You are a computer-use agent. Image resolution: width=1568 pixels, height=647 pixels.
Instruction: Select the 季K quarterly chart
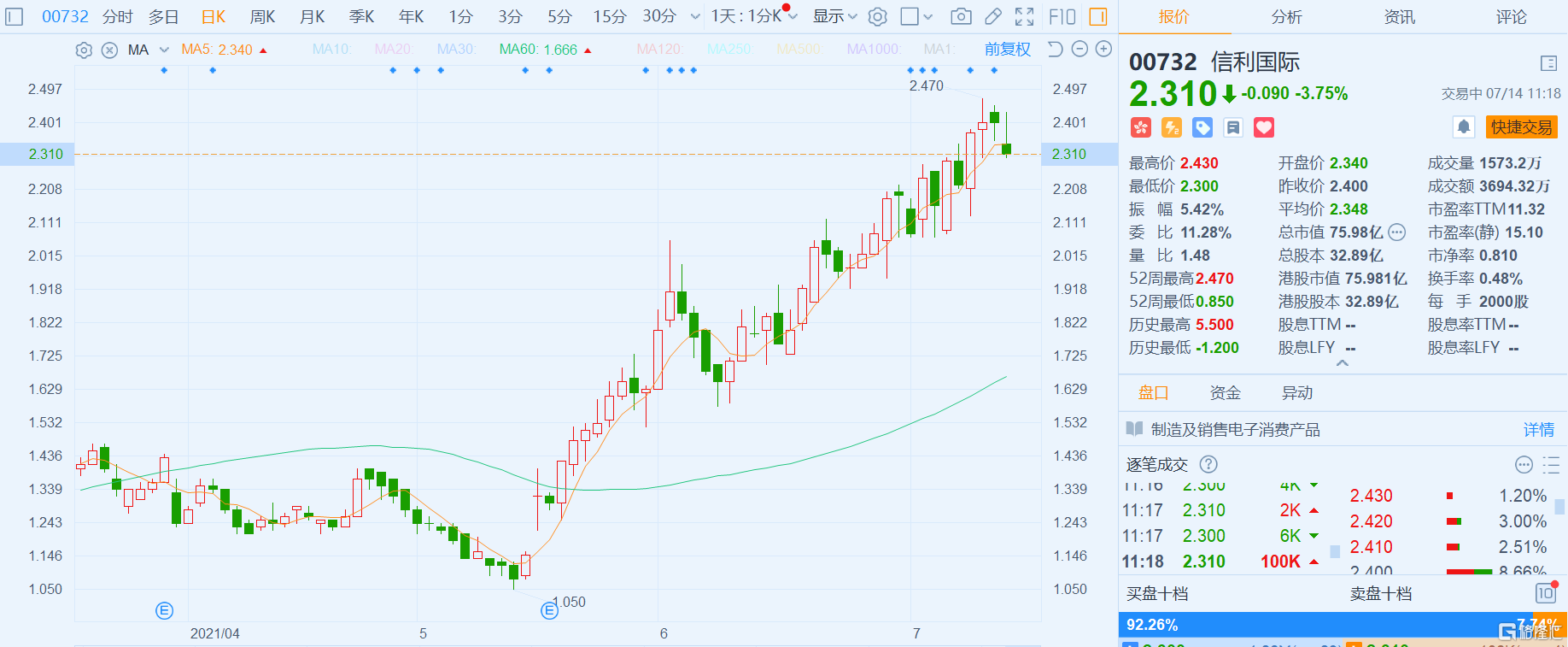click(x=362, y=16)
